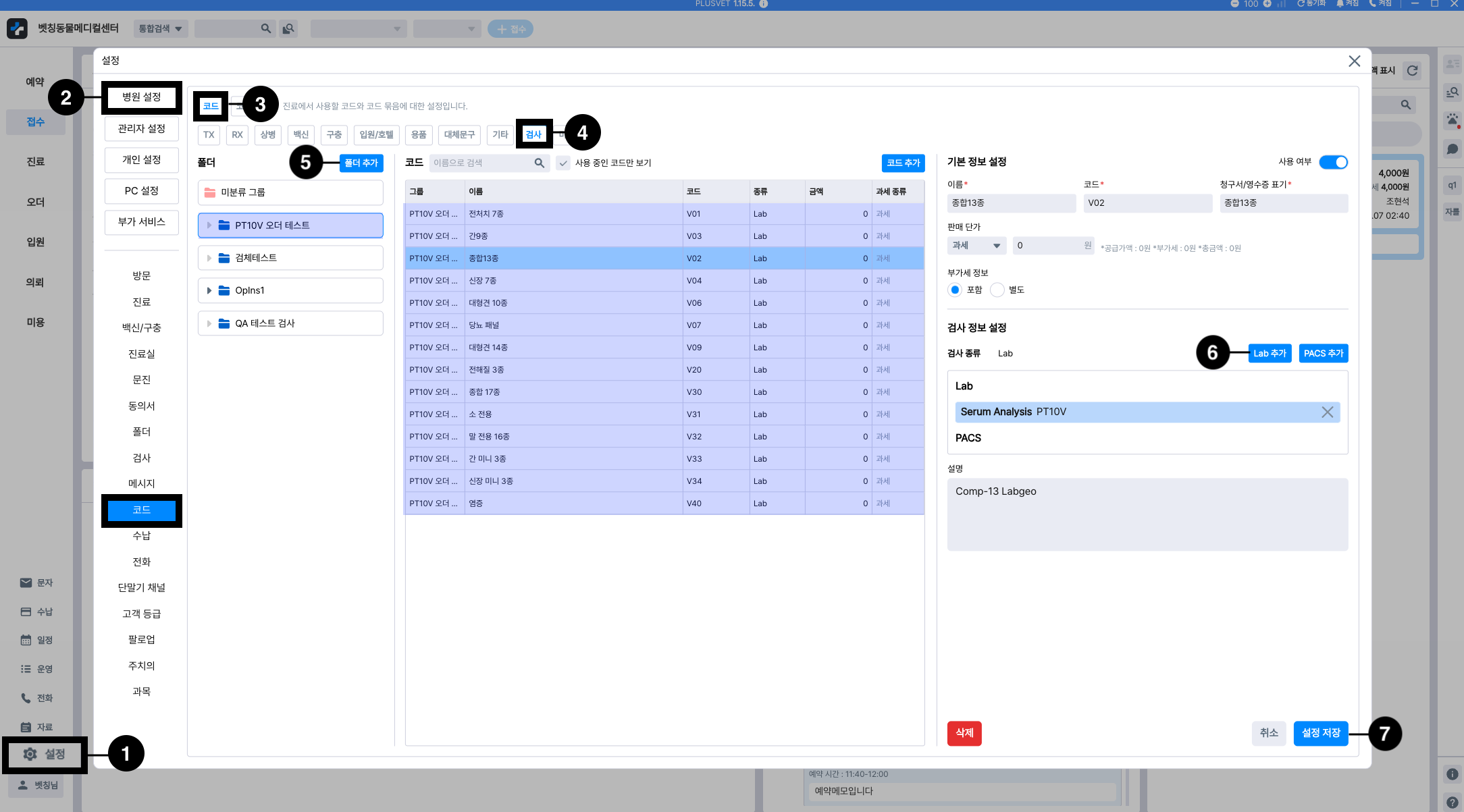This screenshot has width=1464, height=812.
Task: Expand the OpIns1 folder arrow
Action: coord(209,290)
